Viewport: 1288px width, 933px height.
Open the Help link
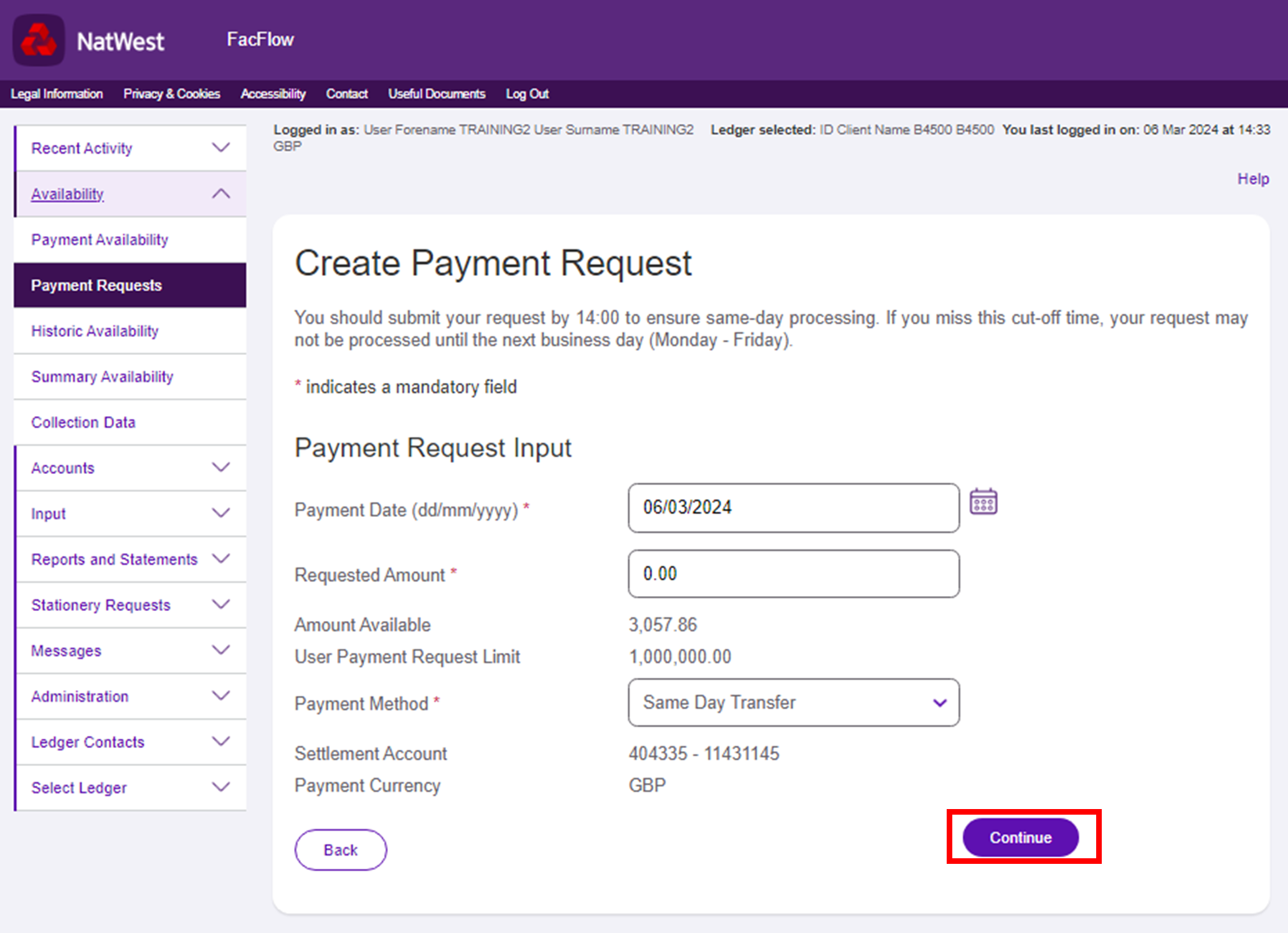(1252, 179)
